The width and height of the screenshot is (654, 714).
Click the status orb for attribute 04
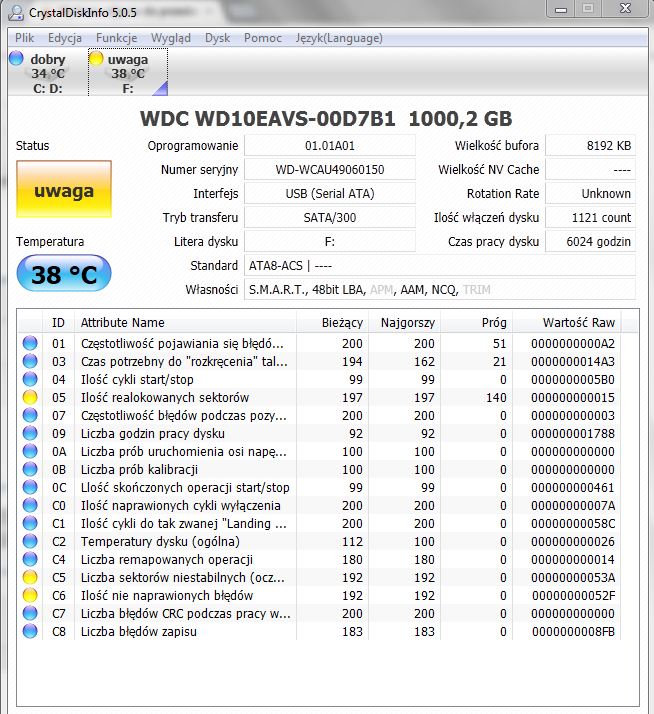click(x=30, y=379)
